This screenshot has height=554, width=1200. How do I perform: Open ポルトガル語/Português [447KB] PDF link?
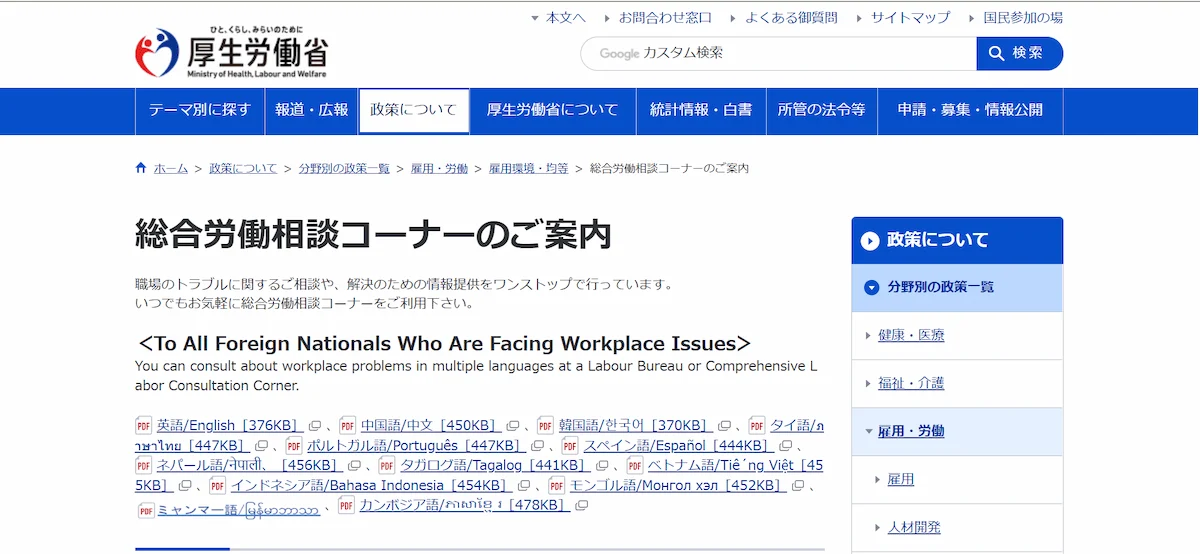[415, 446]
